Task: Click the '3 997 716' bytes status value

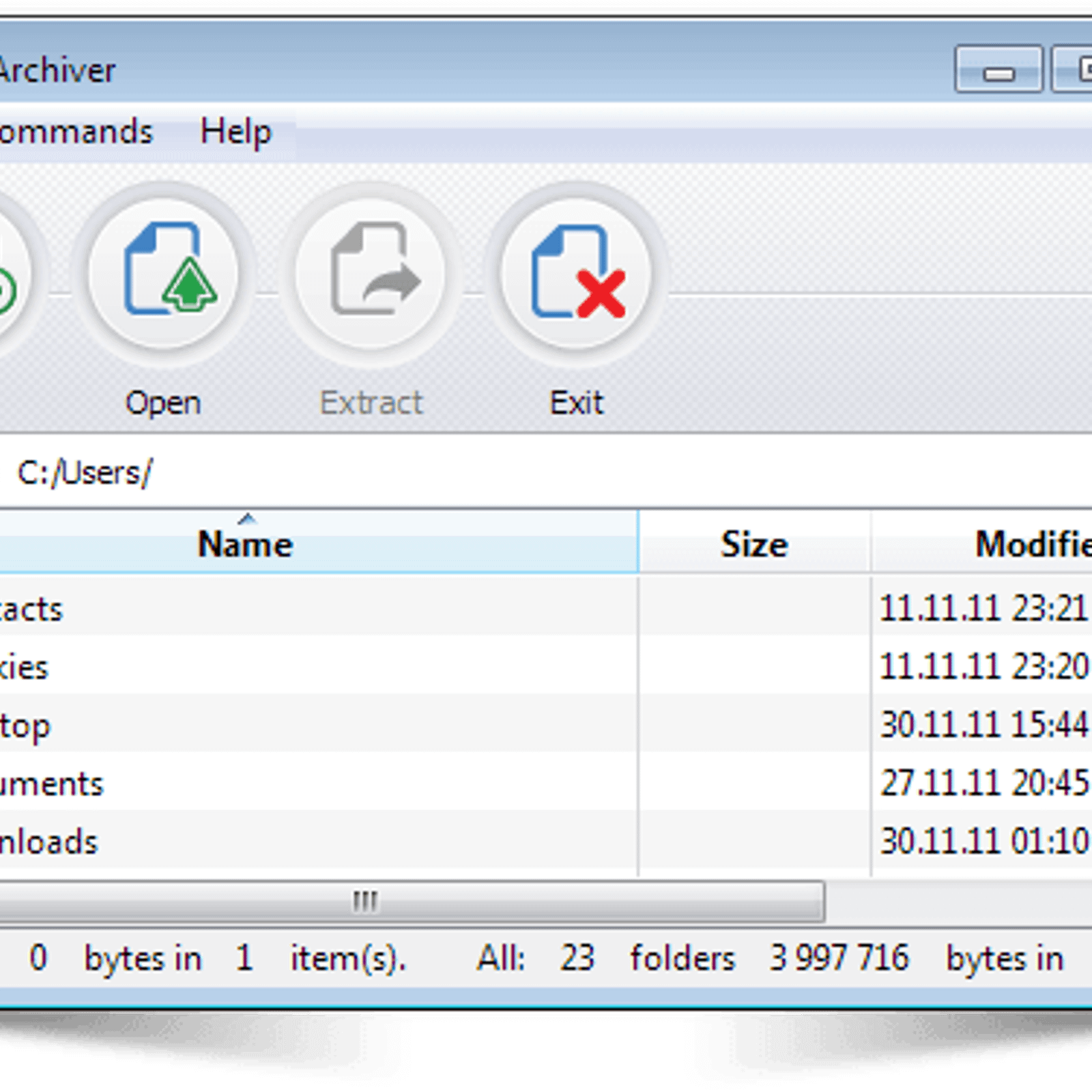Action: point(839,958)
